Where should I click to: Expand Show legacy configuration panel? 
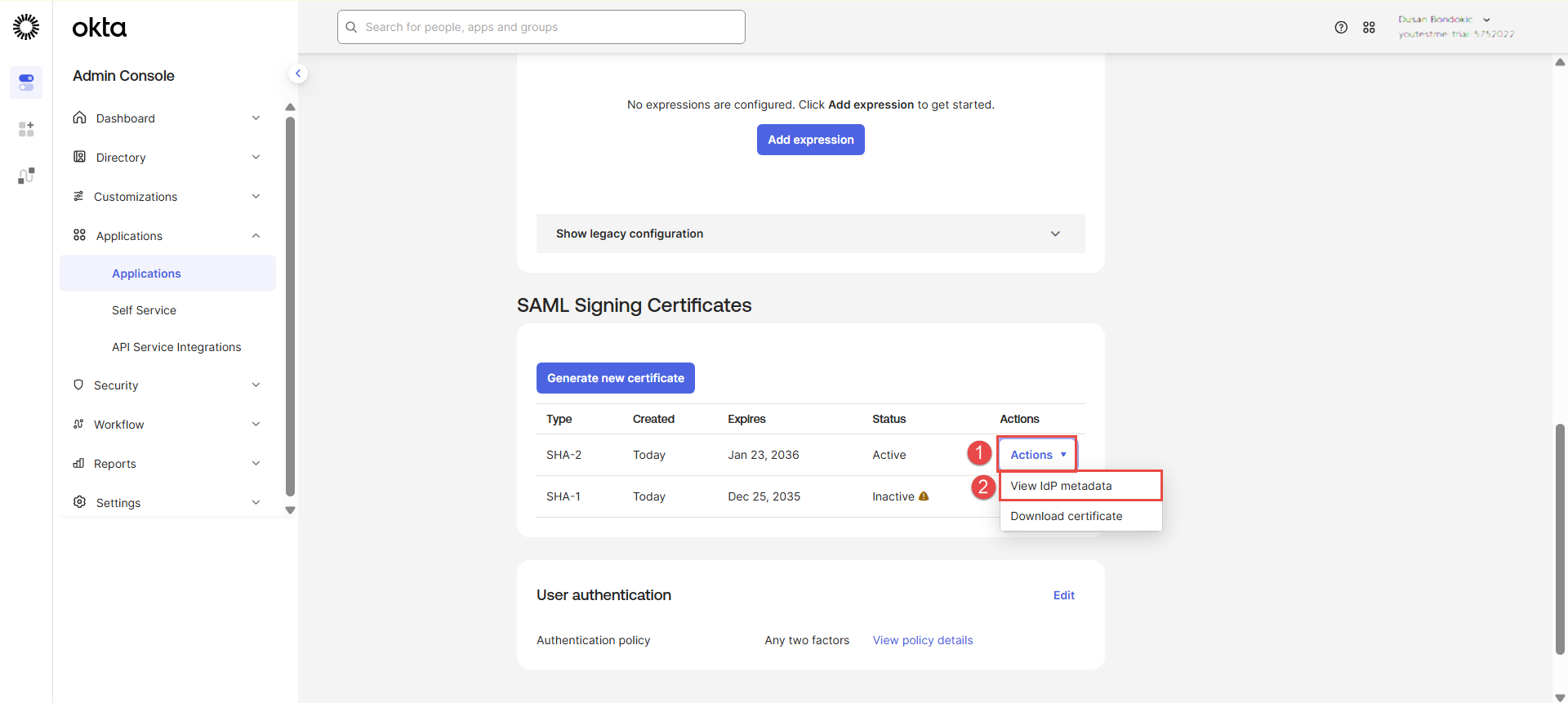pos(810,234)
